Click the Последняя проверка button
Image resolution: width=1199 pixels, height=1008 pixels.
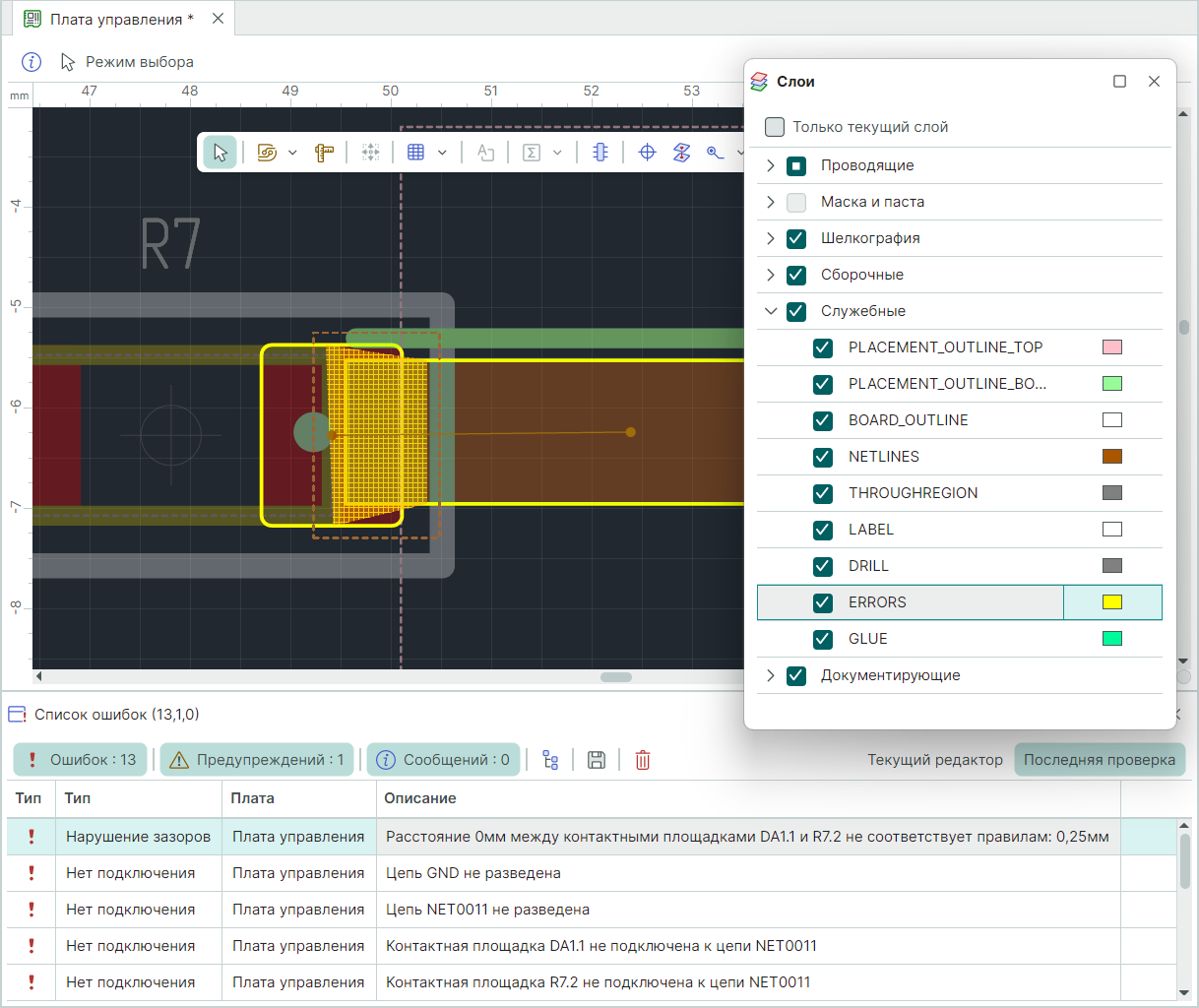tap(1099, 760)
